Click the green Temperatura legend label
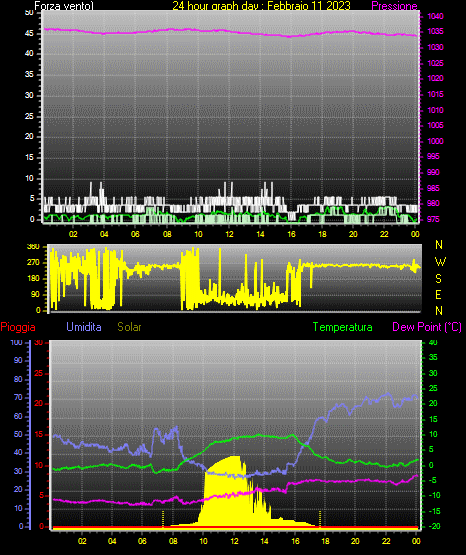The height and width of the screenshot is (555, 466). point(343,327)
